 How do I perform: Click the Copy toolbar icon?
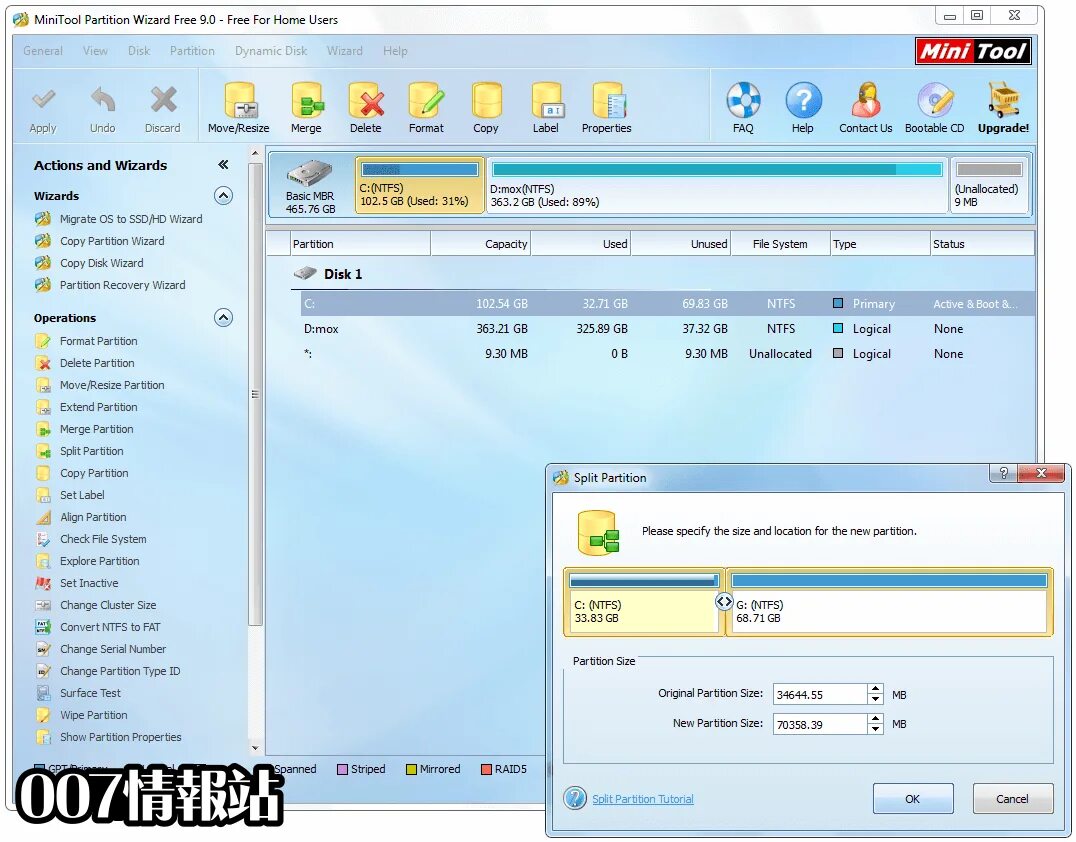[x=486, y=101]
